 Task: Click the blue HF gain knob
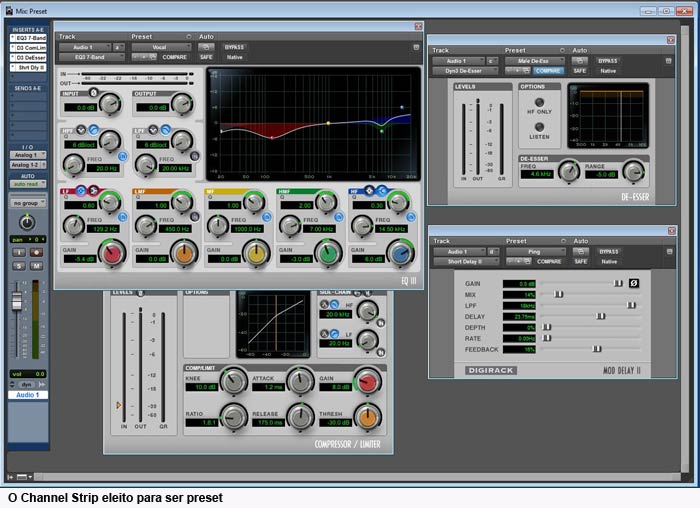pos(400,254)
